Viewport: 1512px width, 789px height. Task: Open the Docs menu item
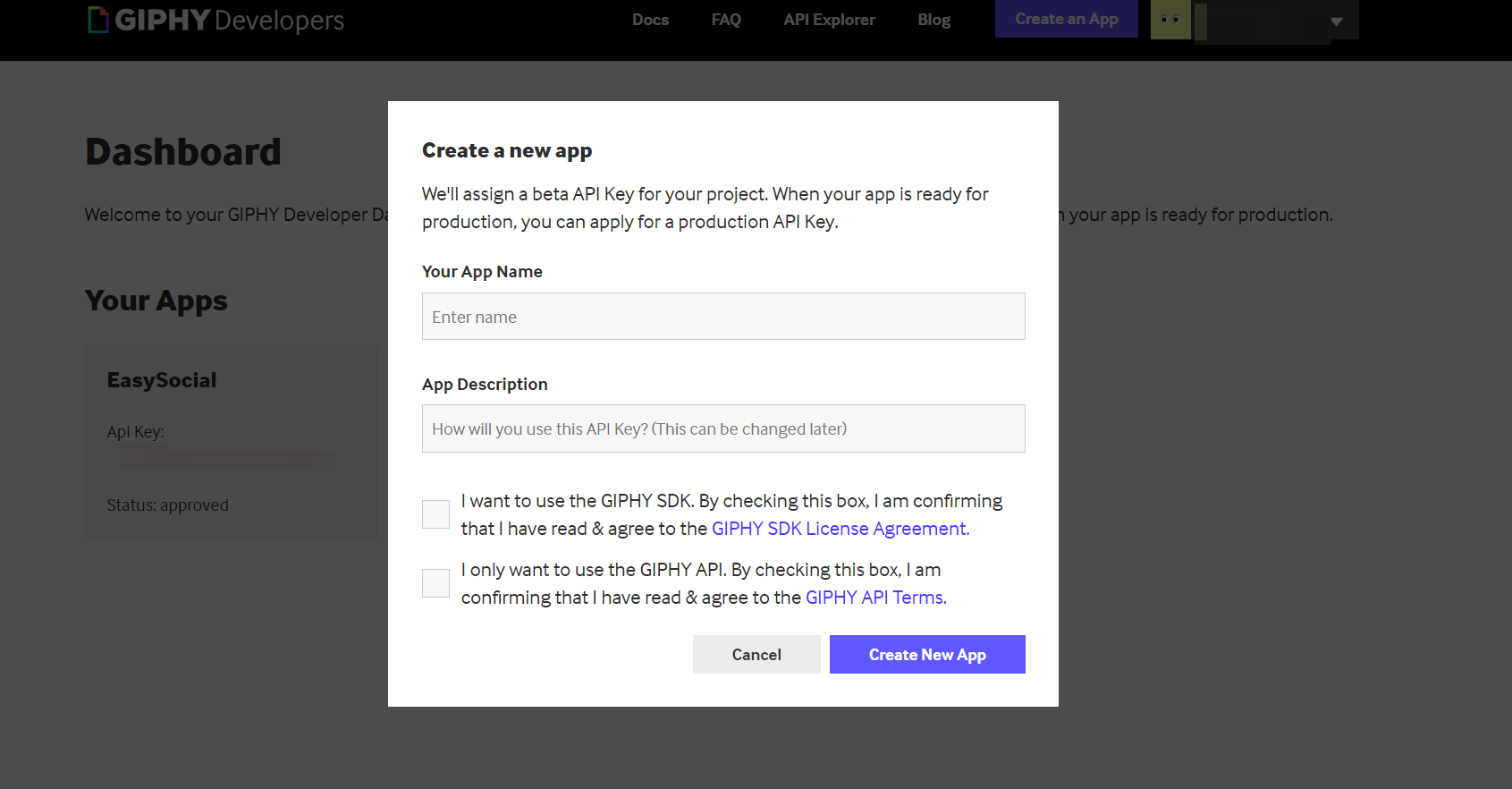650,20
